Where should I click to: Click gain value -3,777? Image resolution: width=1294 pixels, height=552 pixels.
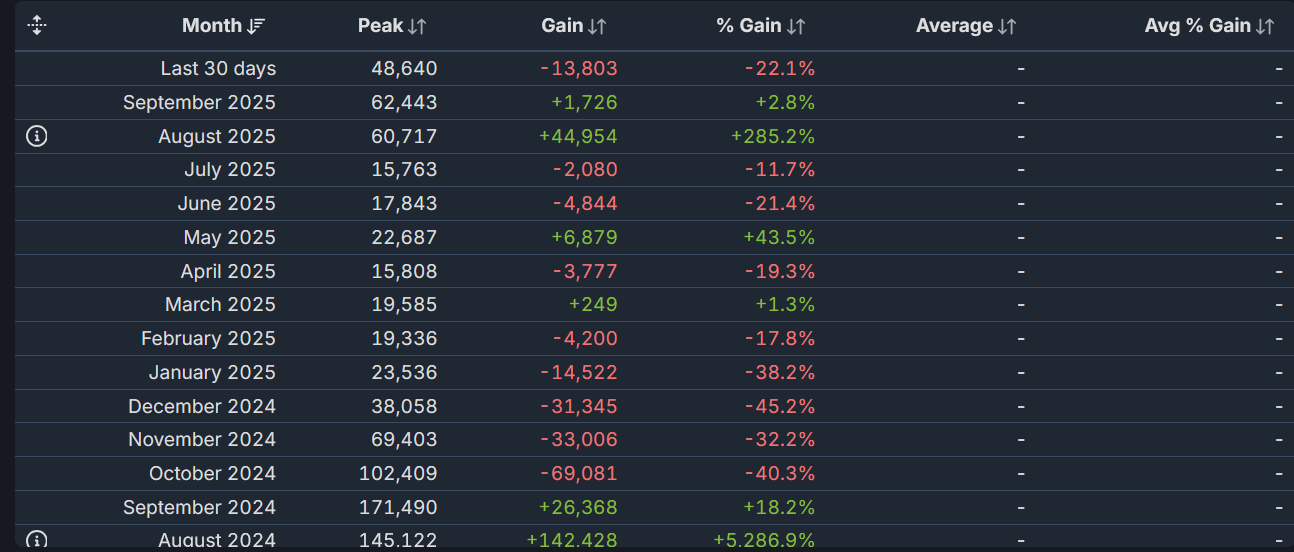(x=585, y=272)
